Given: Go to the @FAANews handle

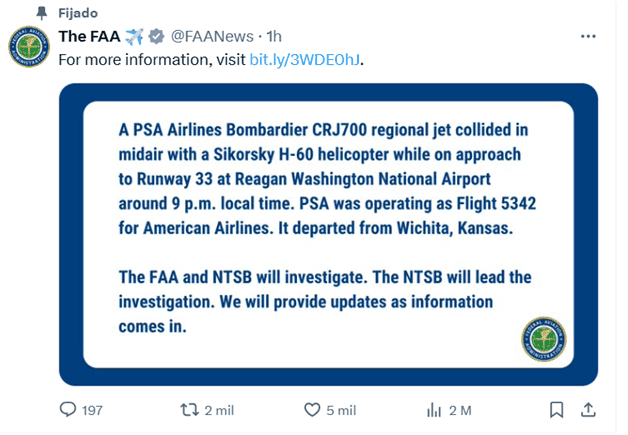Looking at the screenshot, I should tap(211, 37).
